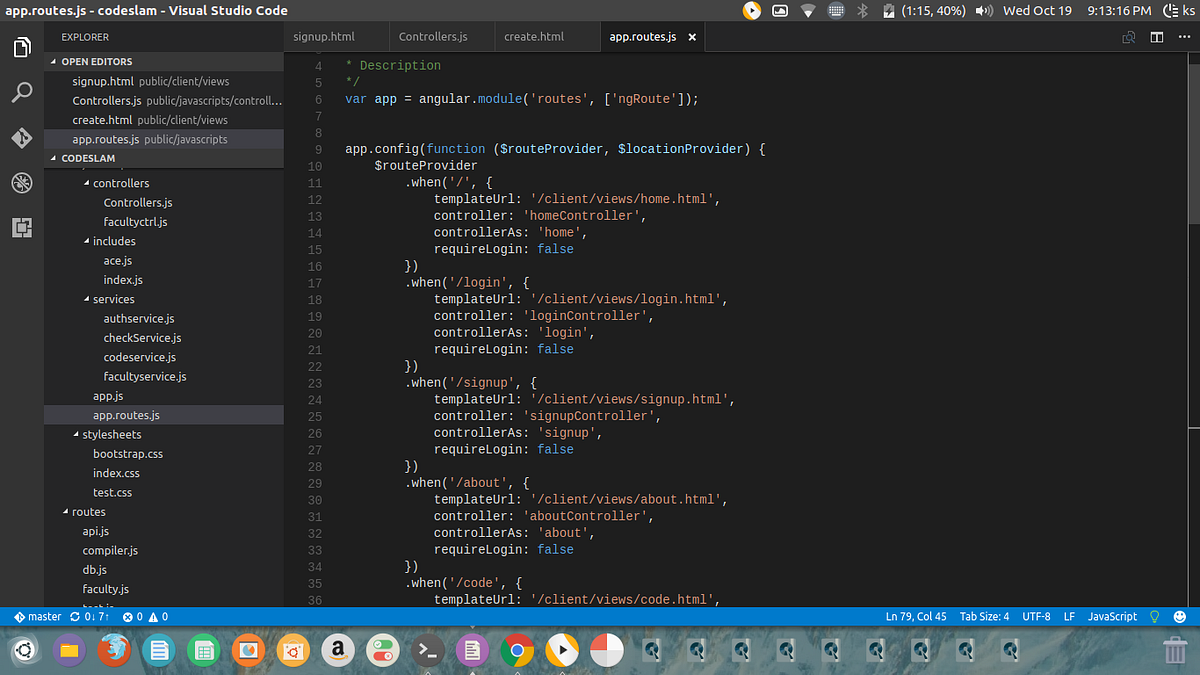Open LibreOffice Calc from the dock

[203, 651]
